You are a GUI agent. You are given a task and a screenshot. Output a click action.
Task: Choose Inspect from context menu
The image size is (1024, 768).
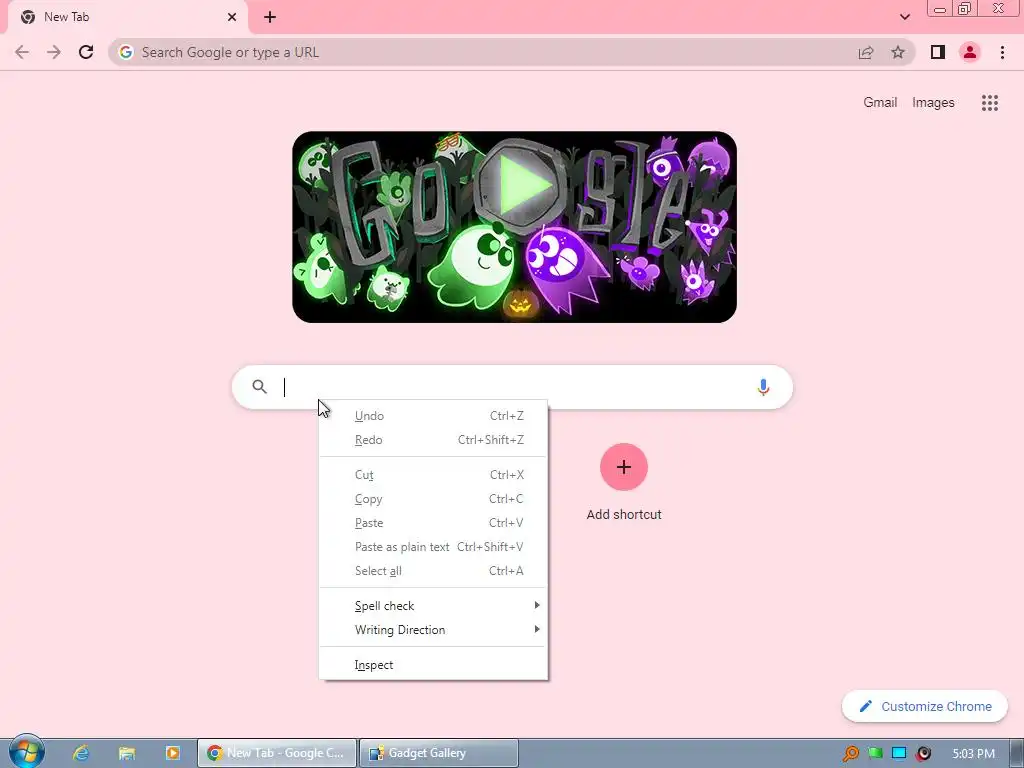coord(434,665)
